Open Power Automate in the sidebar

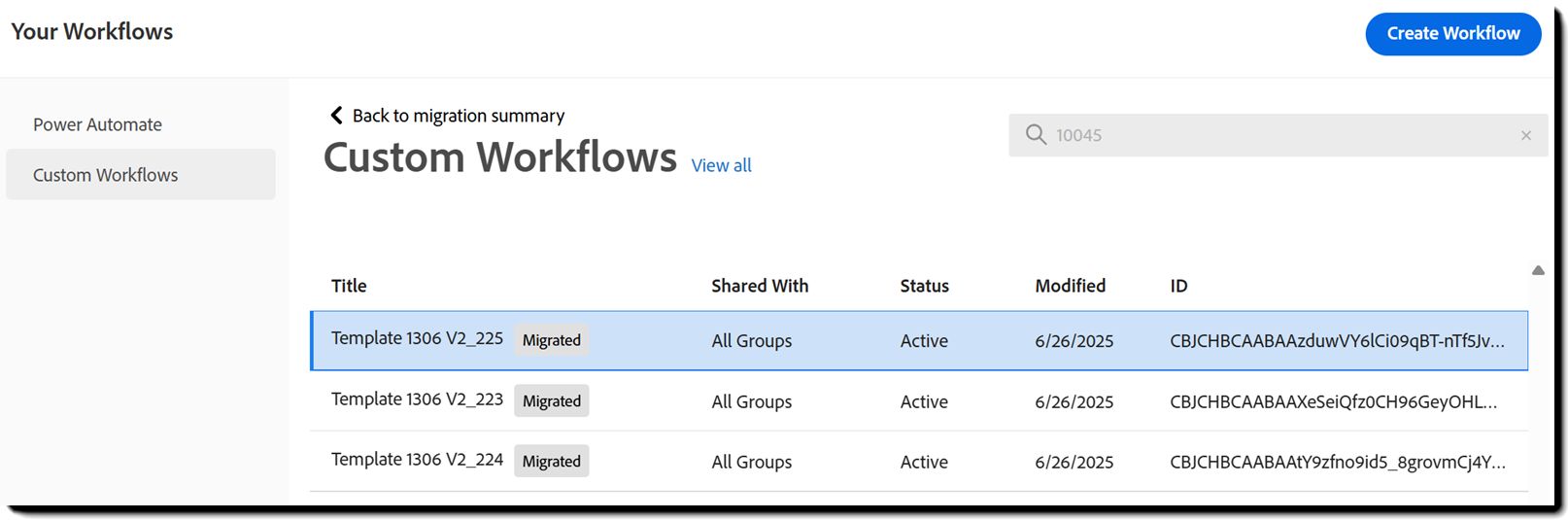coord(97,124)
